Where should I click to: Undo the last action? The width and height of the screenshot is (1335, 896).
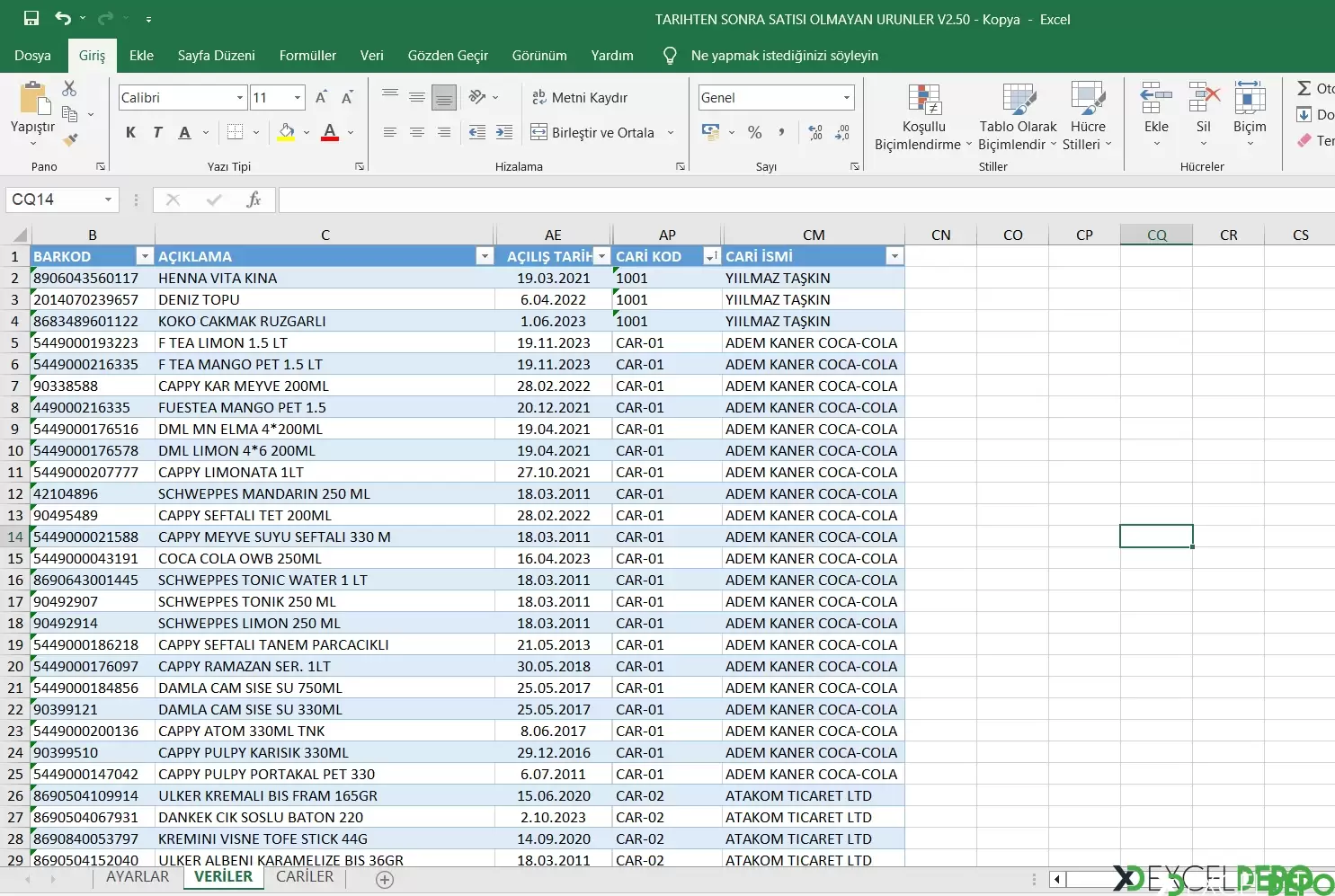pos(62,18)
